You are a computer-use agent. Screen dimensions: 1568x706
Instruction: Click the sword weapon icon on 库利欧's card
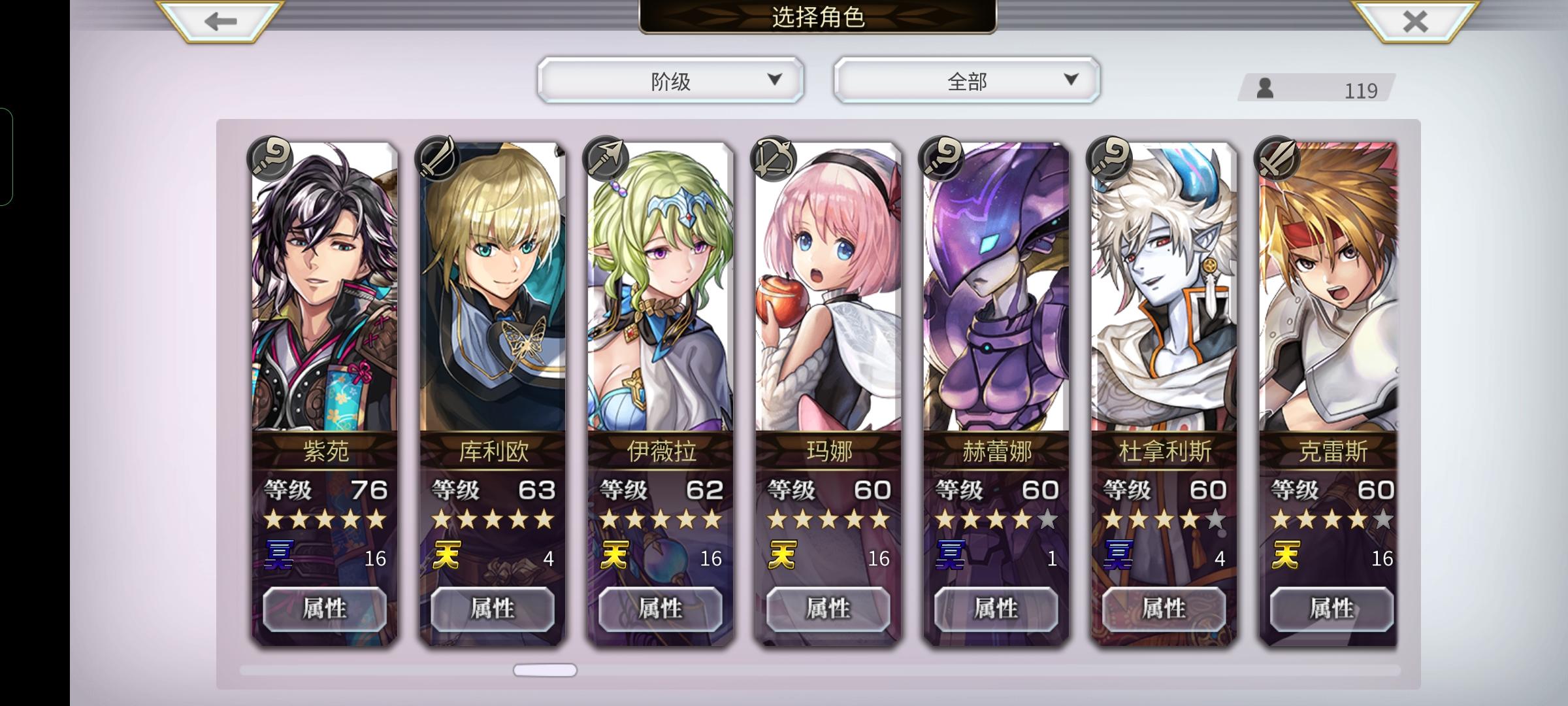(437, 159)
